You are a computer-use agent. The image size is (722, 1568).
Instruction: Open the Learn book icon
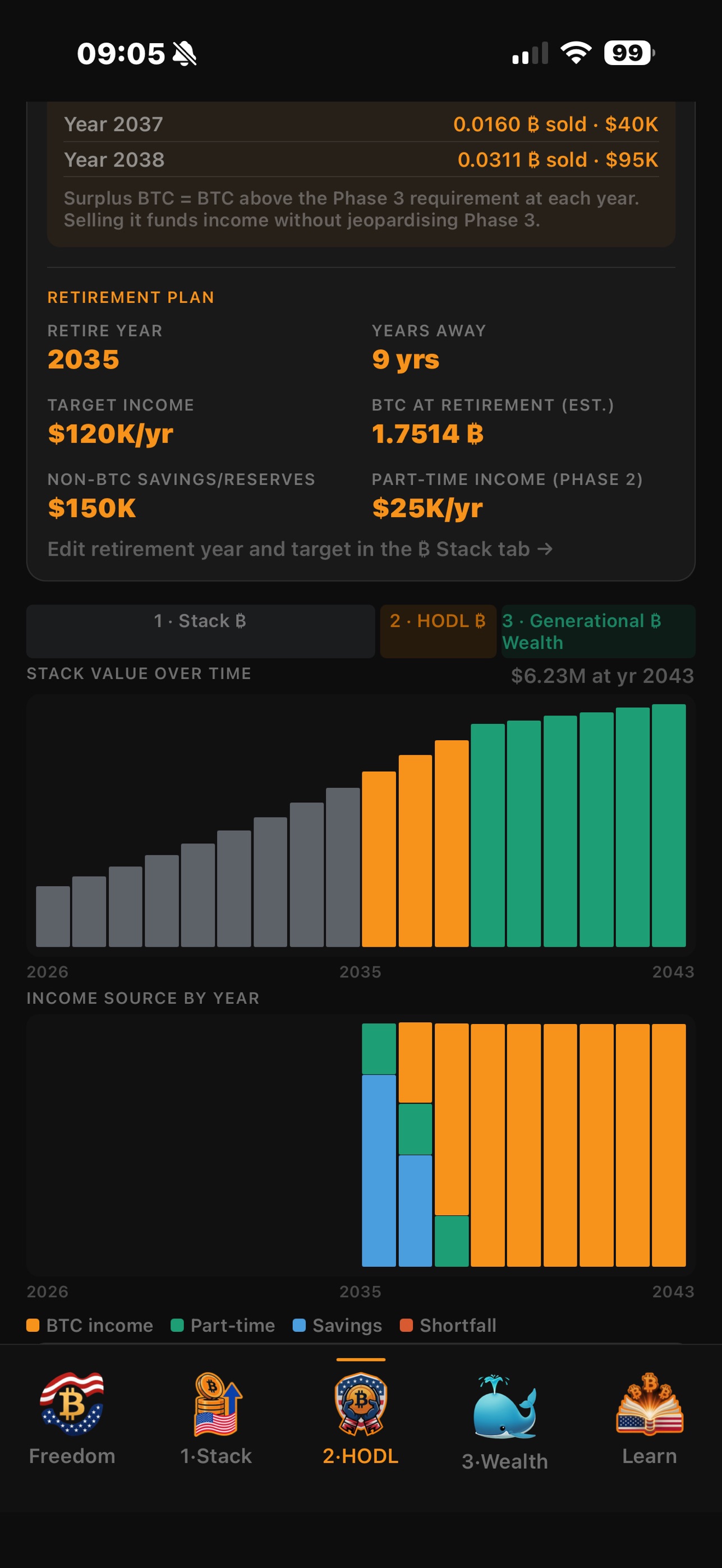pos(650,1405)
